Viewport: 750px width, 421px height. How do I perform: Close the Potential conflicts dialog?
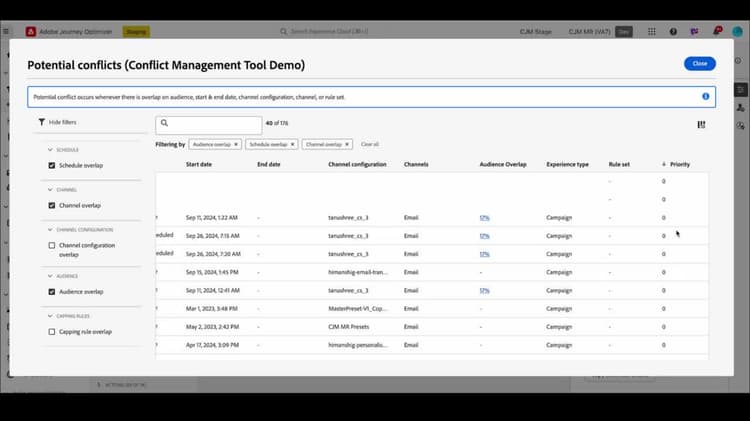pyautogui.click(x=700, y=64)
